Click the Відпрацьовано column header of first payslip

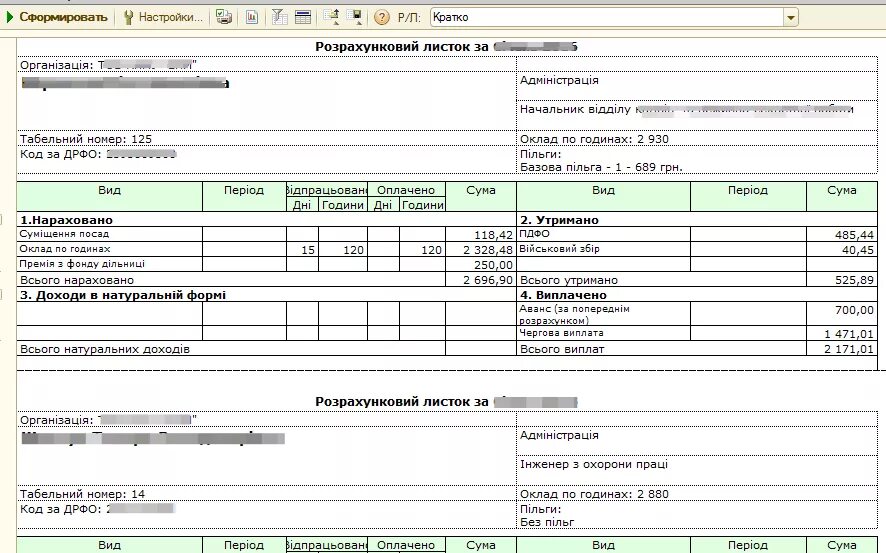[x=327, y=190]
